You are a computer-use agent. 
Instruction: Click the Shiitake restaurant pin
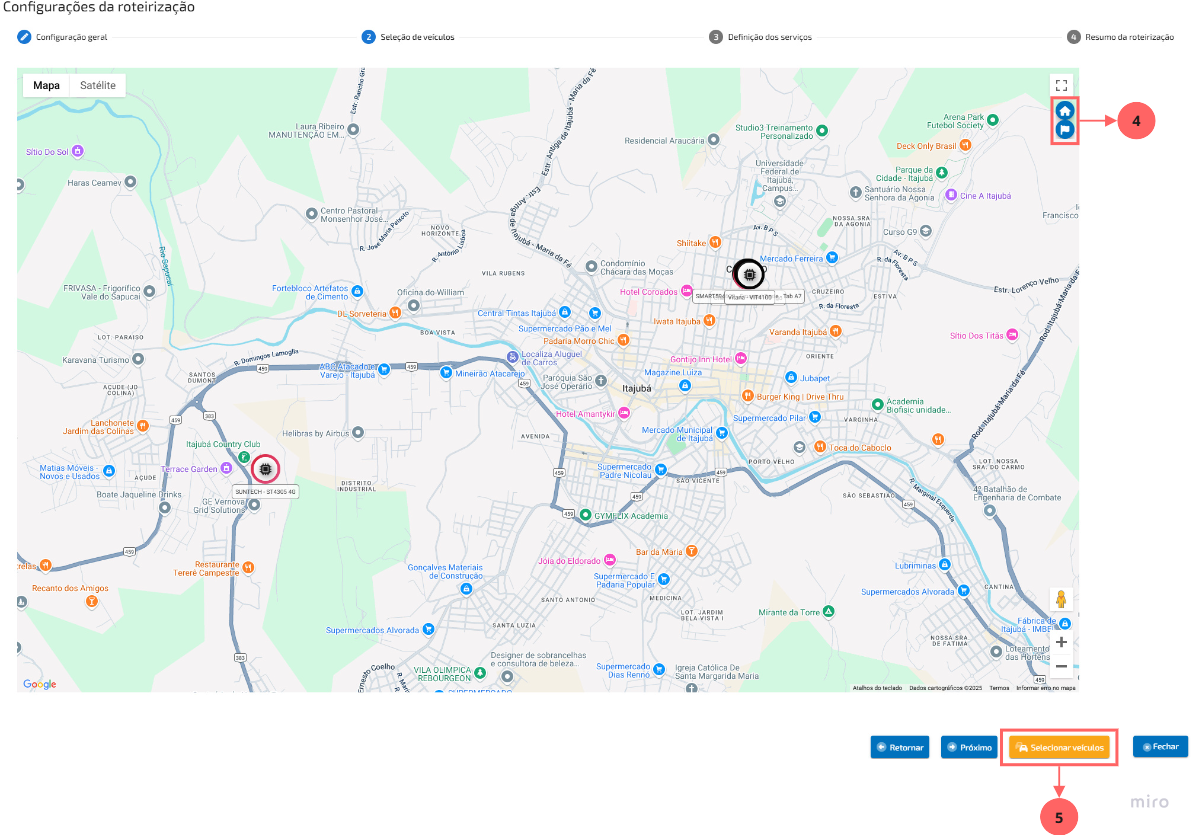point(715,242)
